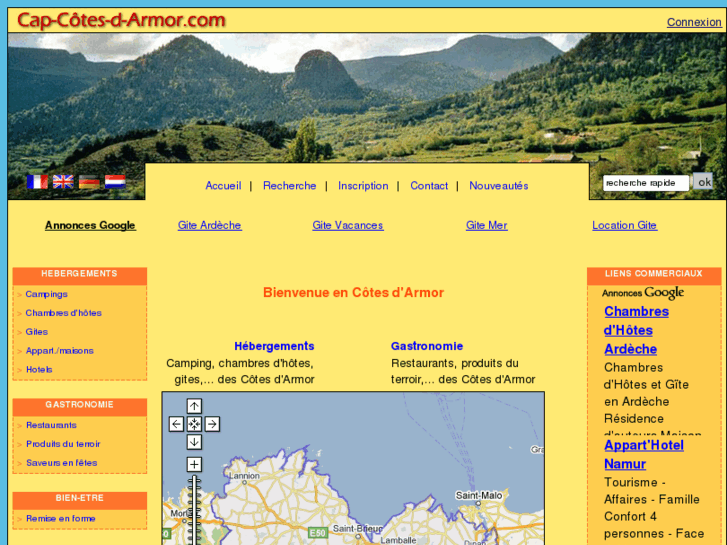Click the BIEN-ETRE sidebar header
This screenshot has width=727, height=545.
pos(79,498)
